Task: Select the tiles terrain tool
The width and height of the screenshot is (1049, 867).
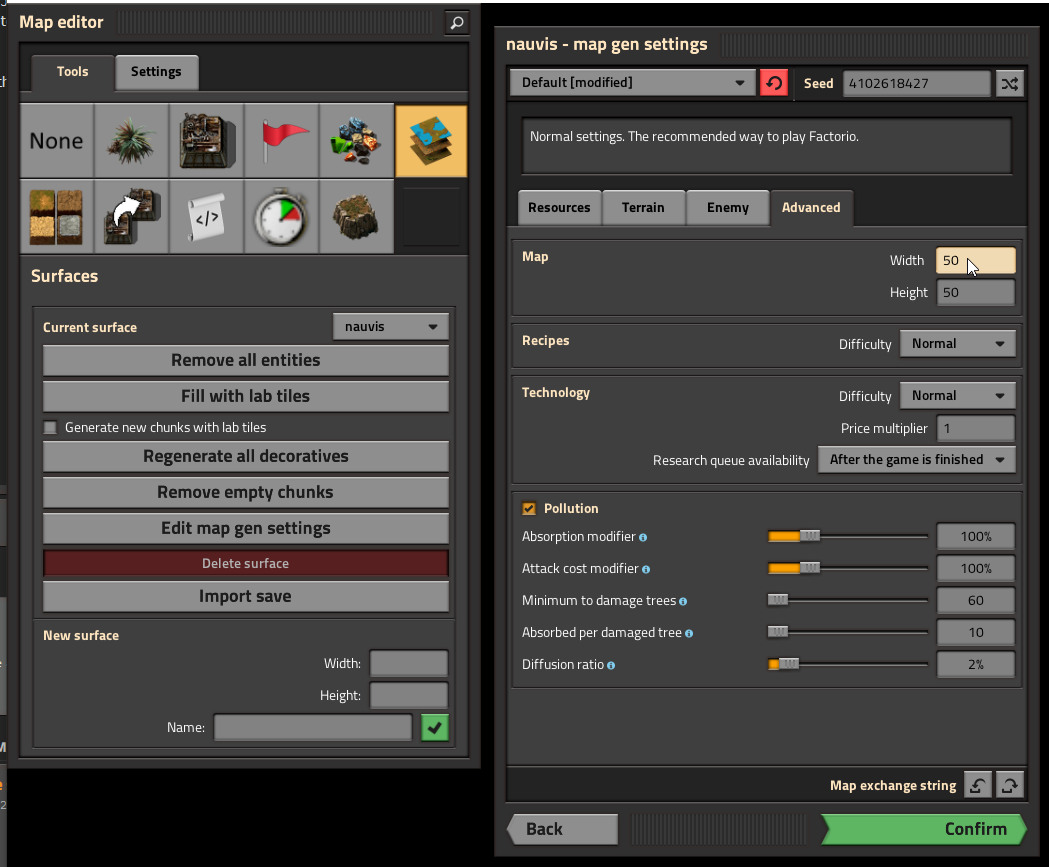Action: point(57,217)
